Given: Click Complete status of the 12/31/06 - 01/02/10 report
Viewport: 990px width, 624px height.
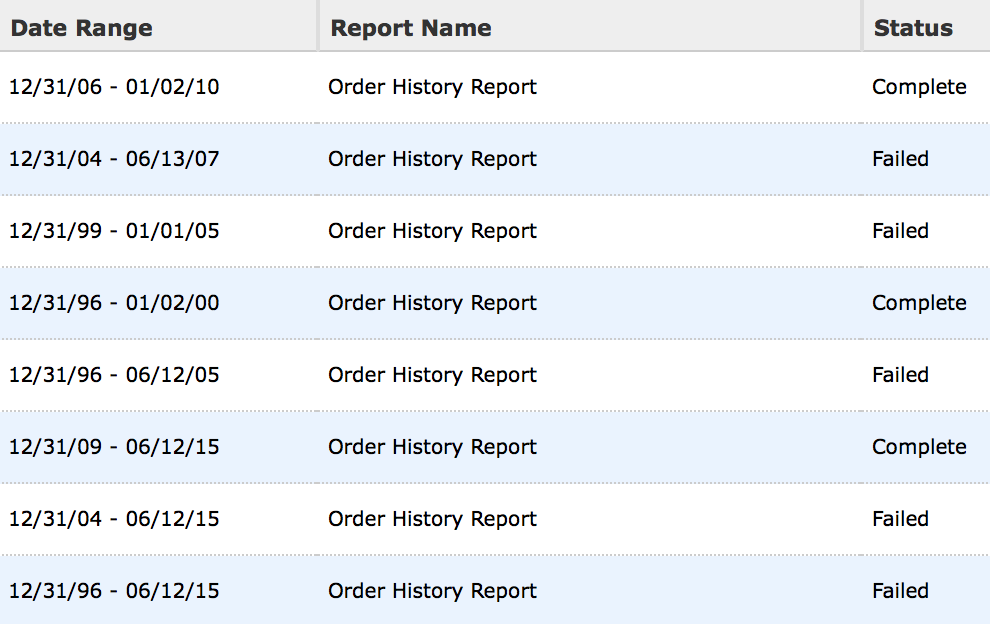Looking at the screenshot, I should point(919,87).
